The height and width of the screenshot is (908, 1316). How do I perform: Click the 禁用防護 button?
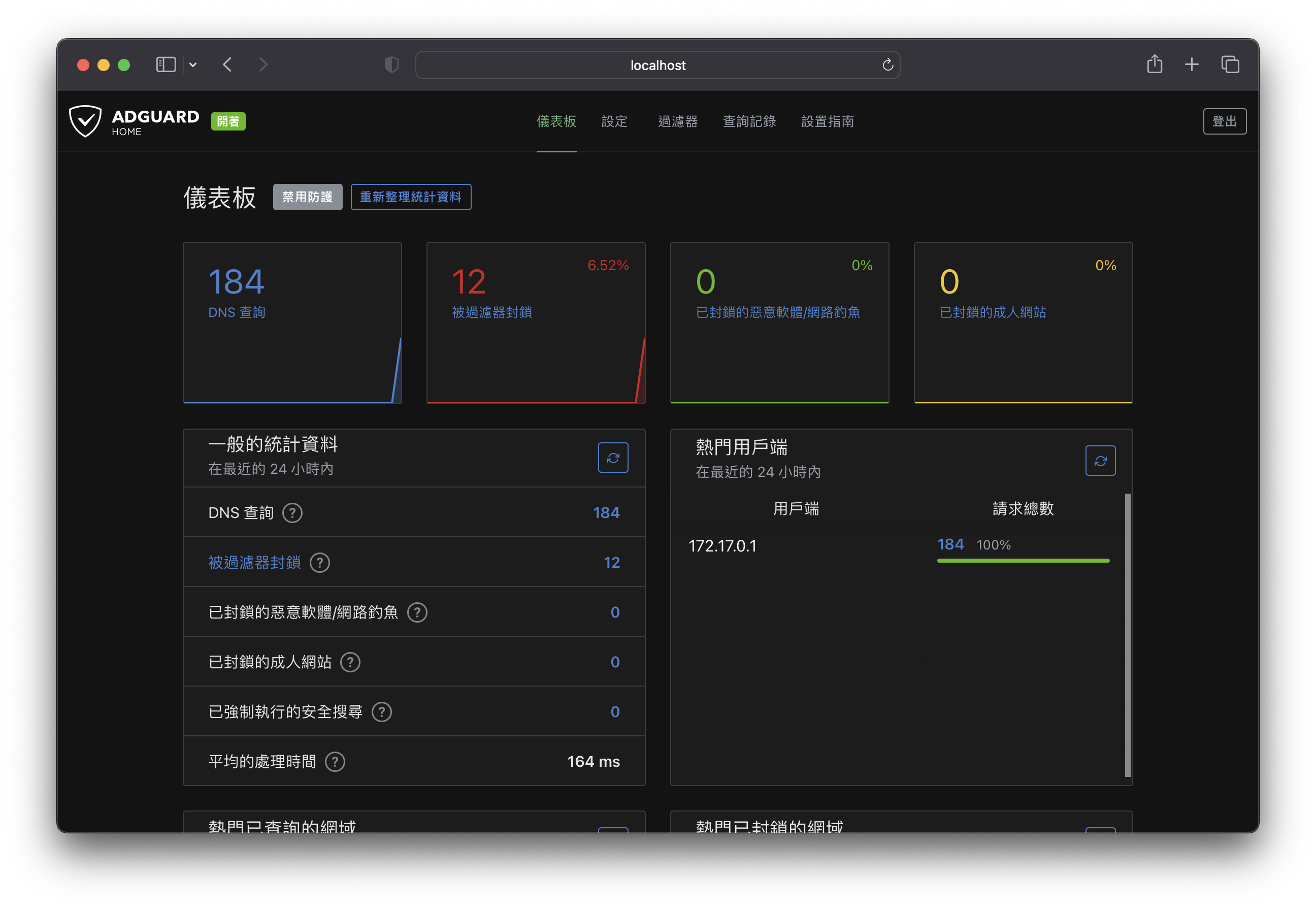(x=308, y=197)
